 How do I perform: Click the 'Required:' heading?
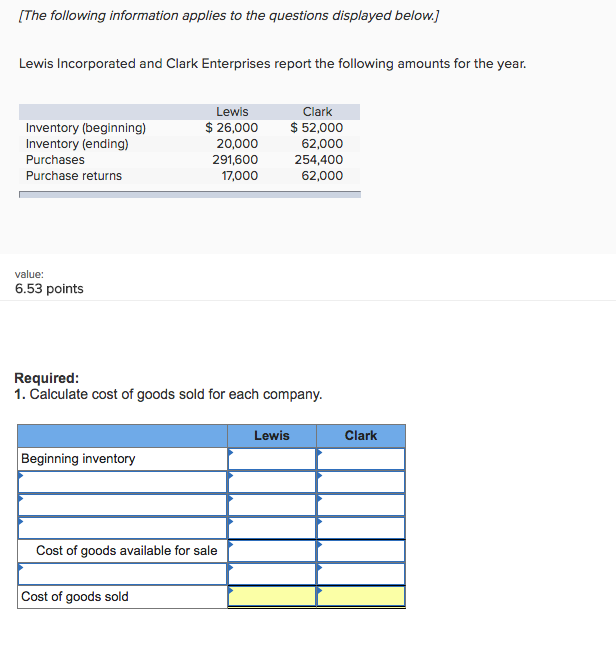pyautogui.click(x=47, y=378)
